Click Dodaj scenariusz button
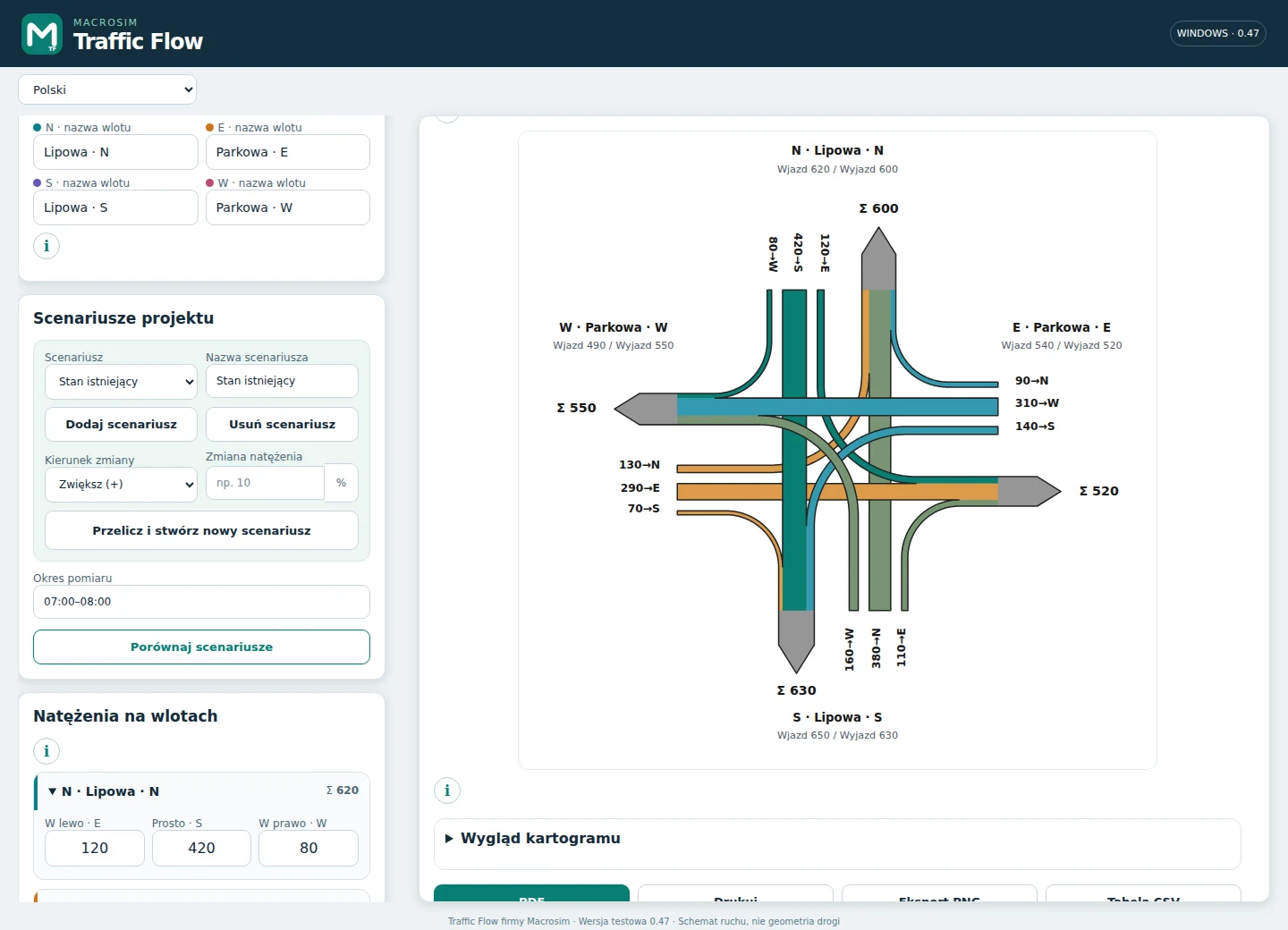Viewport: 1288px width, 930px height. click(121, 425)
